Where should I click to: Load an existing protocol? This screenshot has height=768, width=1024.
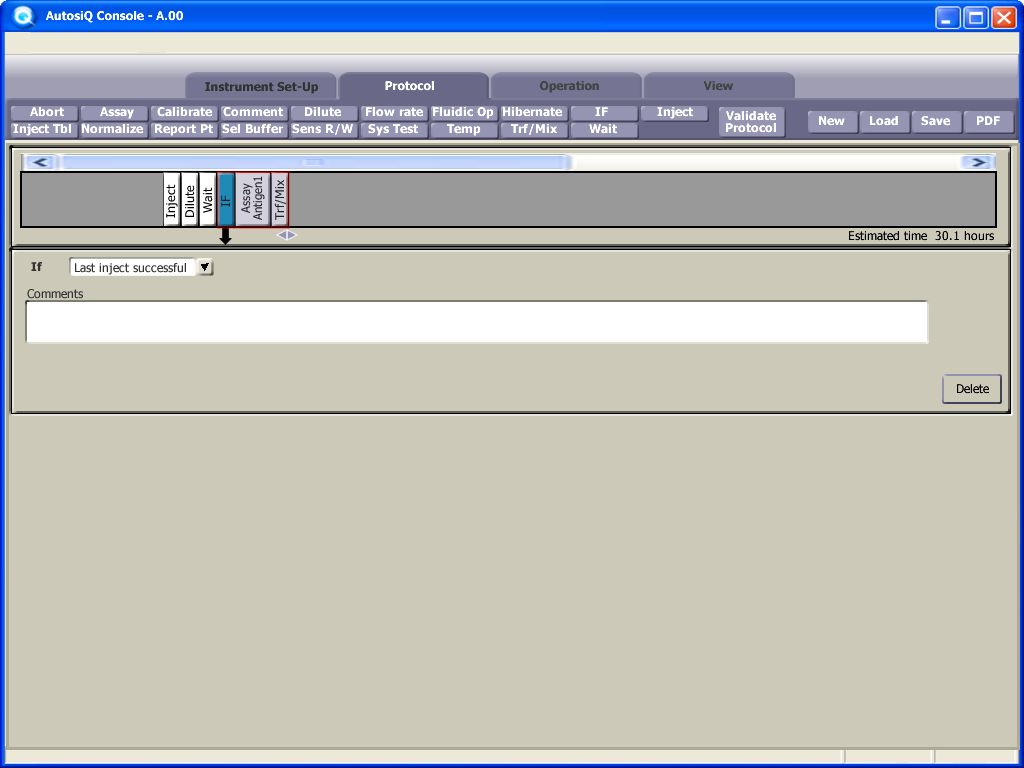(x=884, y=121)
